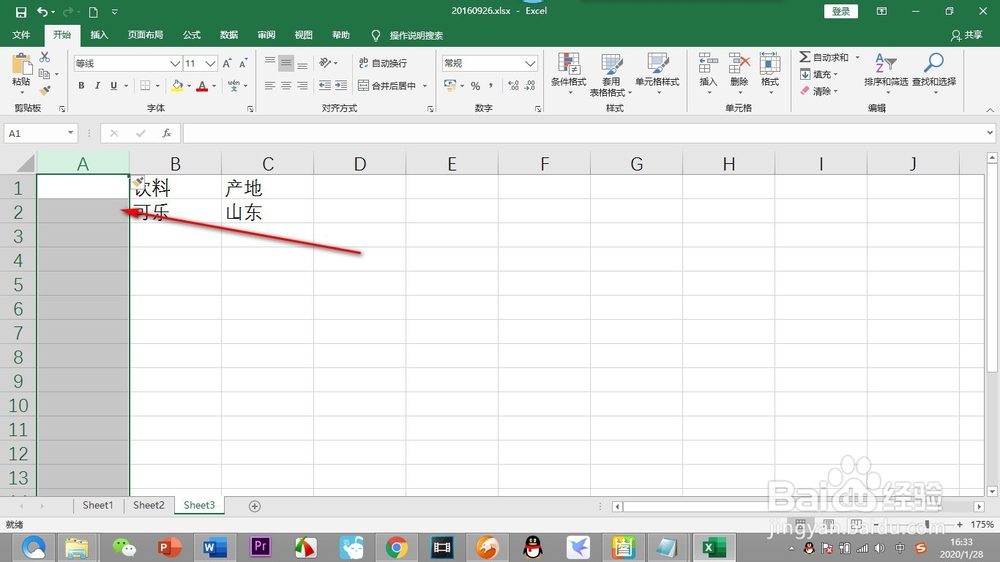Switch to 公式 ribbon tab
Screen dimensions: 1000x562
coord(192,35)
